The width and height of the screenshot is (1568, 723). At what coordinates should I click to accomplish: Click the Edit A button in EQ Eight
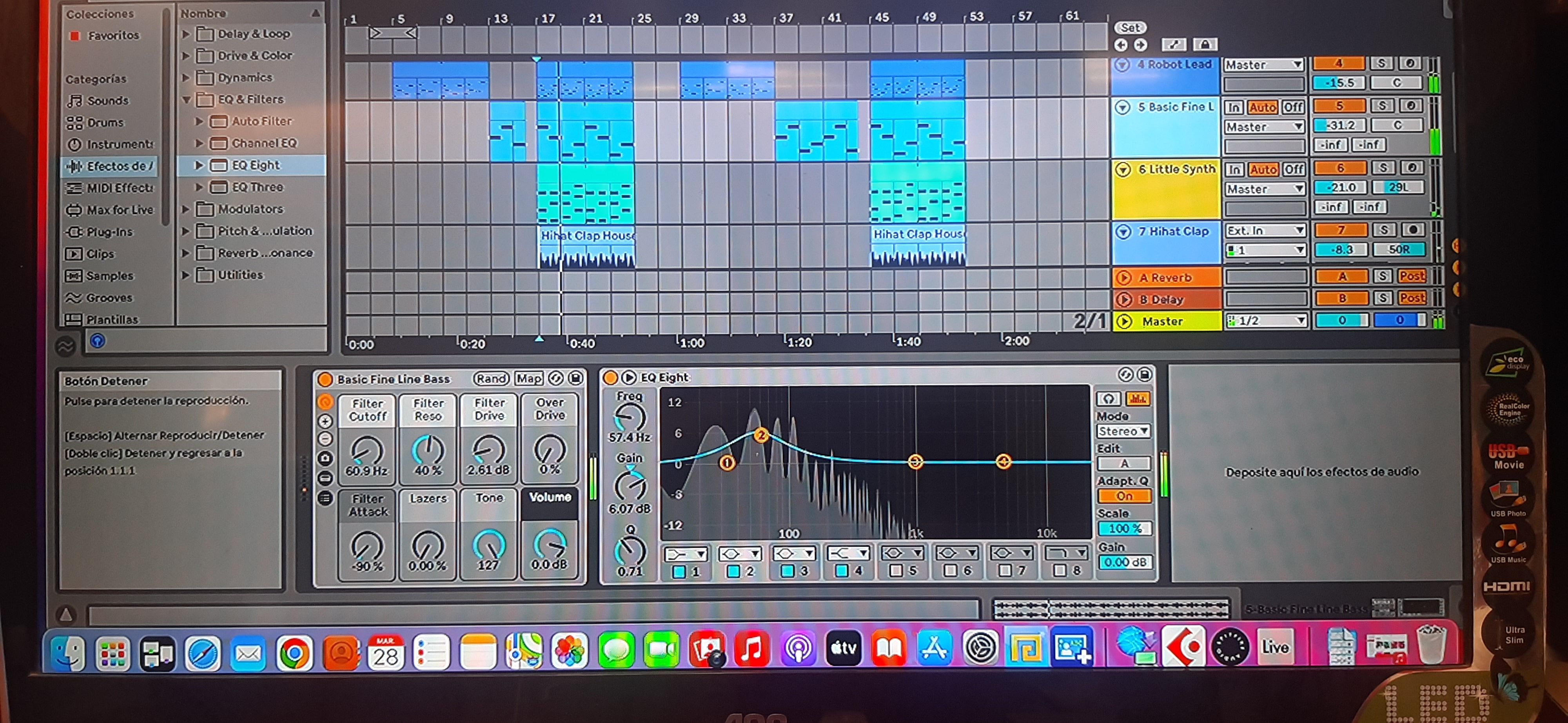1123,464
